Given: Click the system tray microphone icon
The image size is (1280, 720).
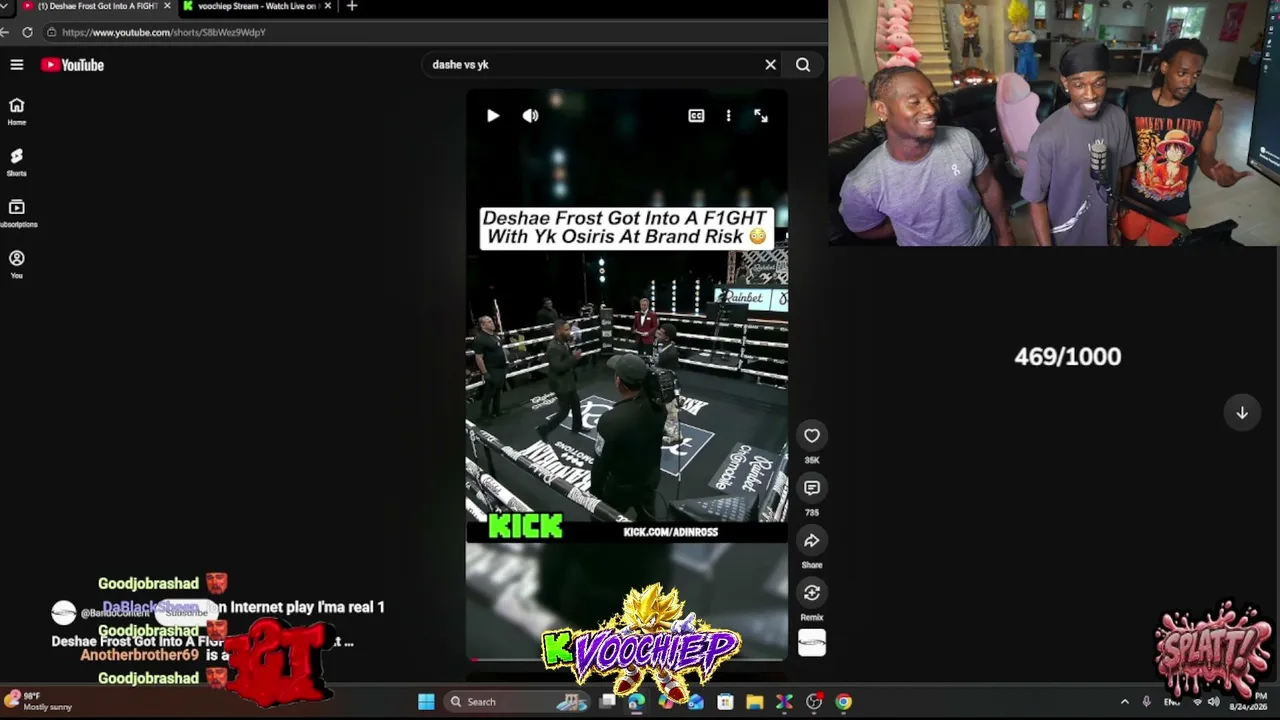Looking at the screenshot, I should 1146,702.
